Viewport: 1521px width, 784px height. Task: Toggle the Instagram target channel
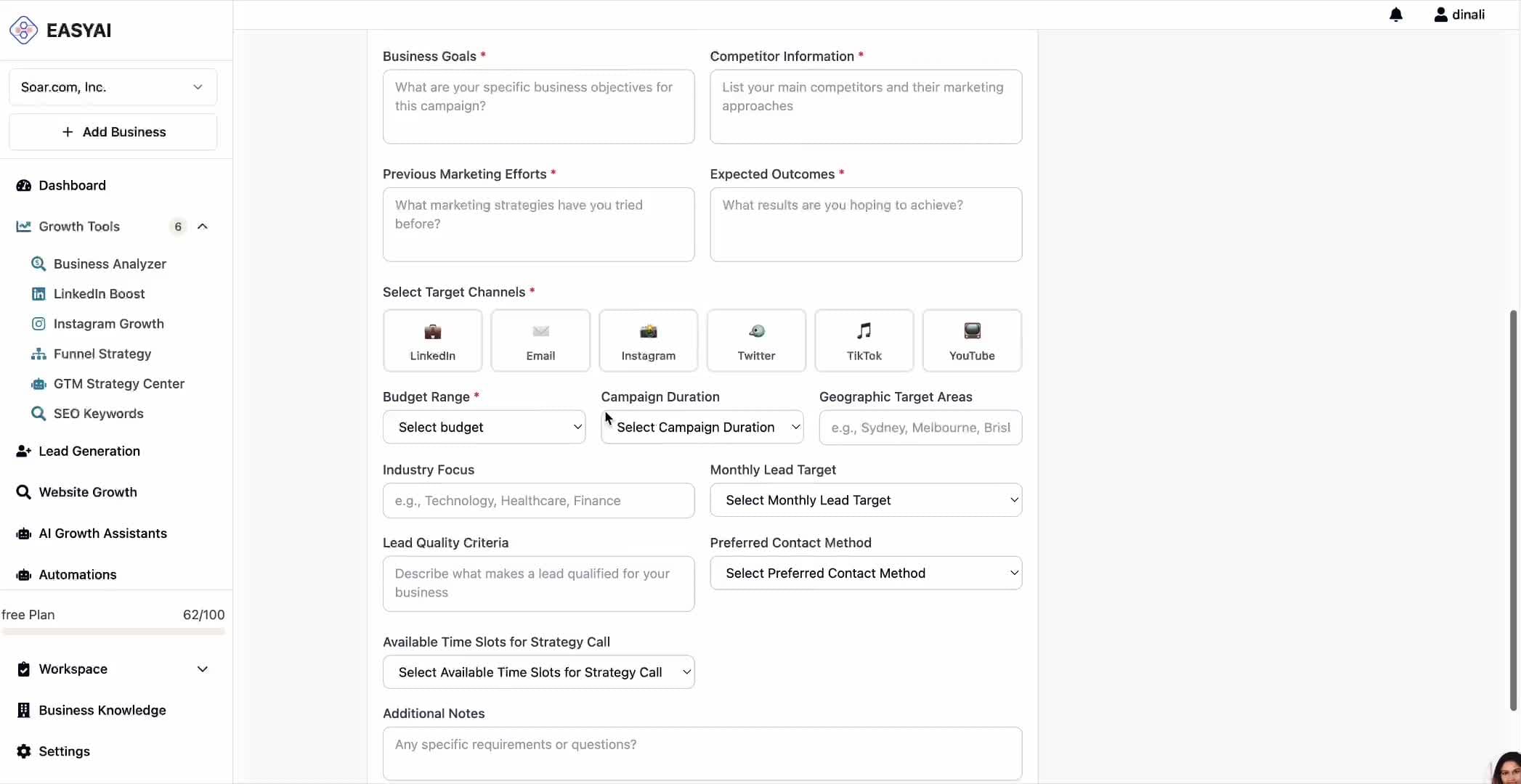648,340
